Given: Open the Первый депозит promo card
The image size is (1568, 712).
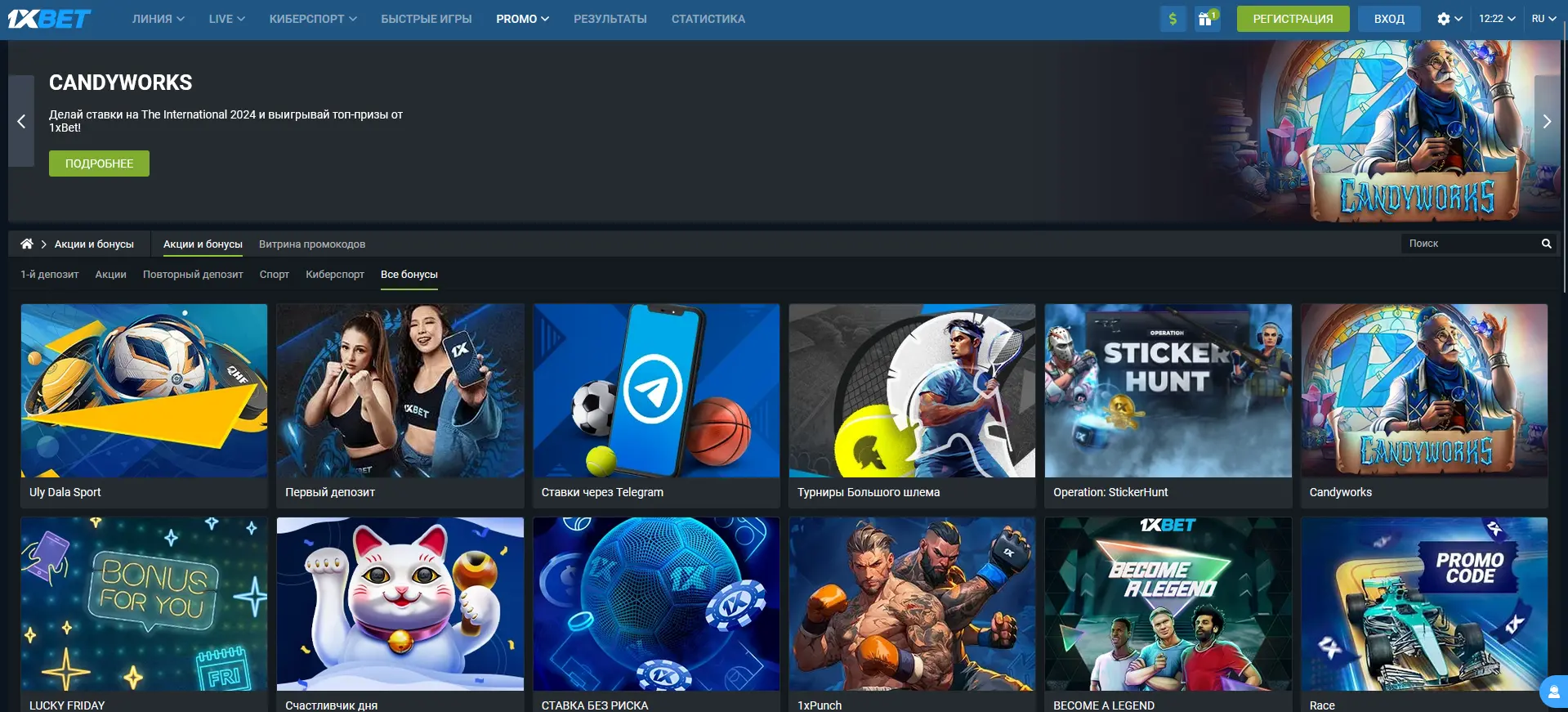Looking at the screenshot, I should click(400, 405).
